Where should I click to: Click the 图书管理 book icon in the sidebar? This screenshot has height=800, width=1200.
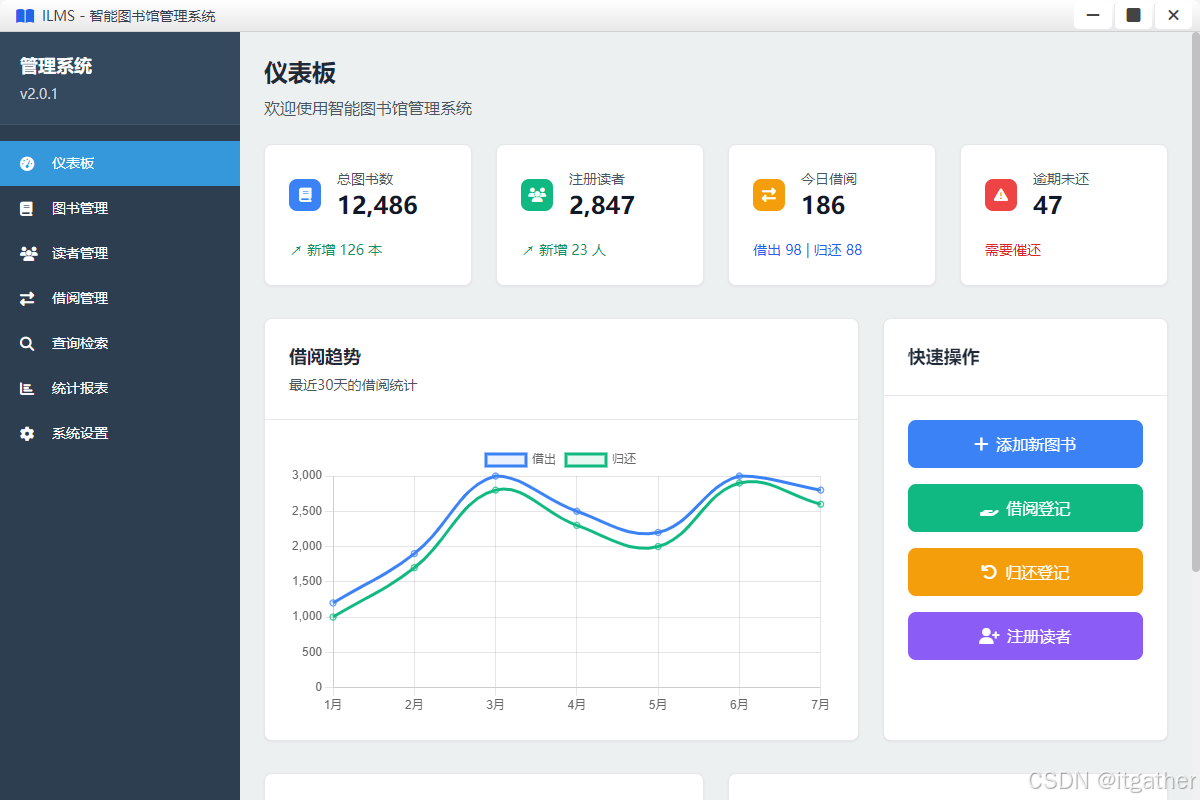(26, 208)
